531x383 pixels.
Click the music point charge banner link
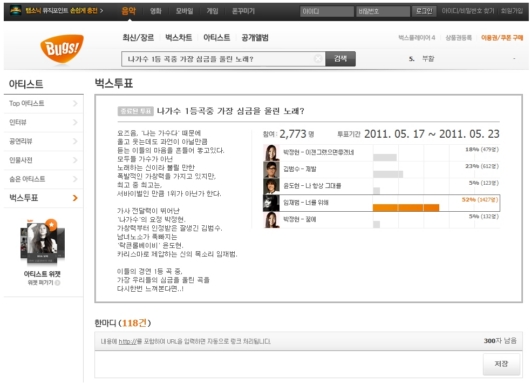[x=65, y=11]
